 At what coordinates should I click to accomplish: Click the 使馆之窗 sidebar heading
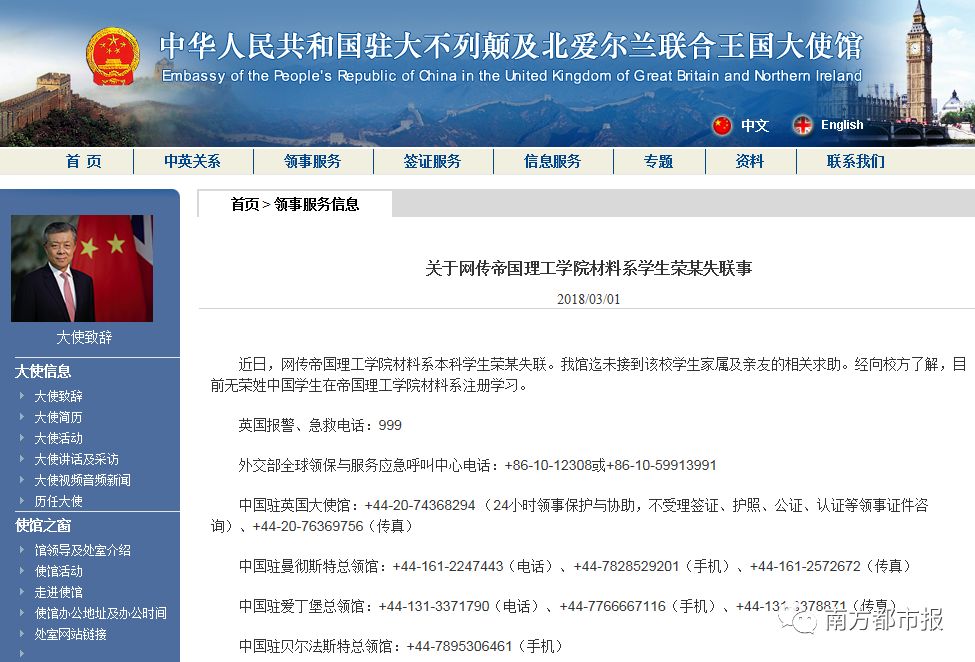[x=43, y=526]
